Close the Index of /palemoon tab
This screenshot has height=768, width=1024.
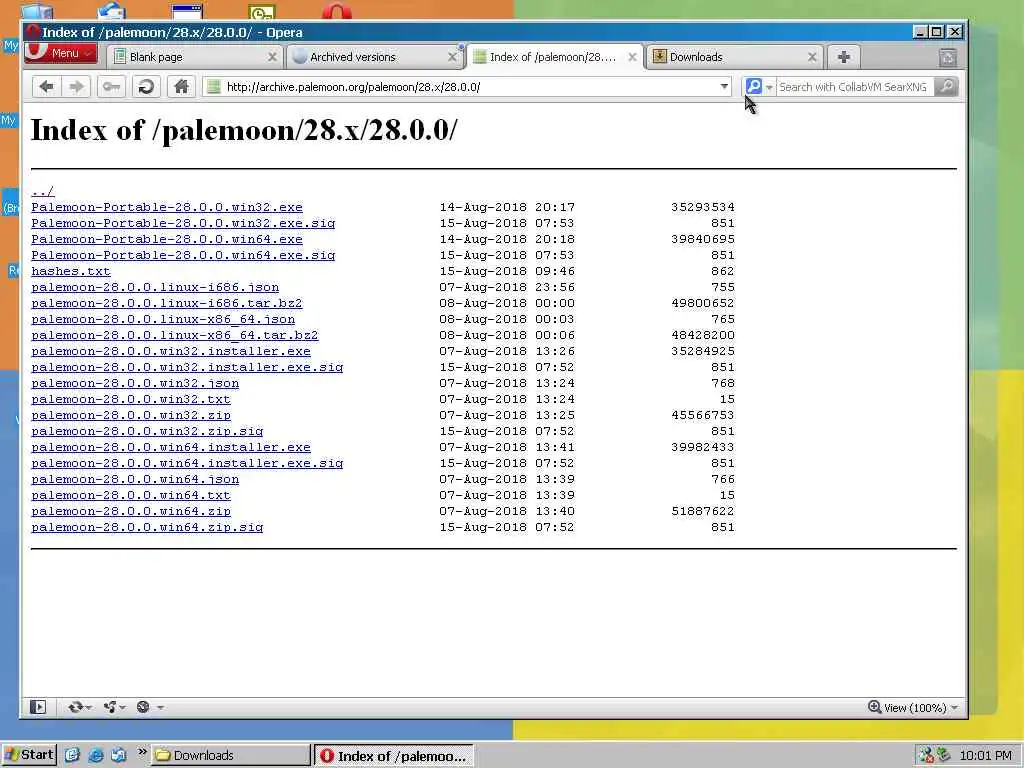click(x=632, y=57)
